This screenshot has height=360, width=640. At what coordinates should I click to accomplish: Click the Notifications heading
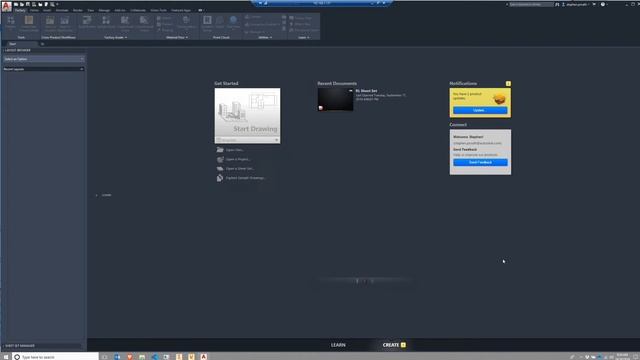tap(463, 83)
